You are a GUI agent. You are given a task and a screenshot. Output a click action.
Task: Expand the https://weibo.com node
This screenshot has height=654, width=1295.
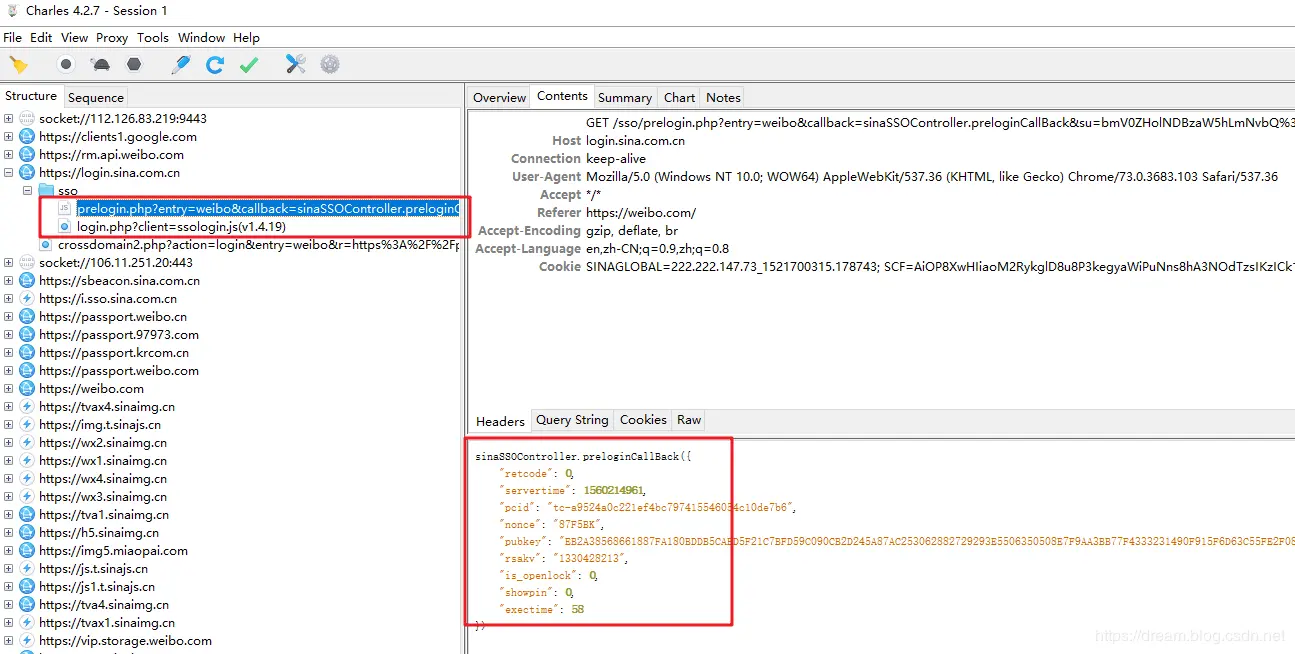pyautogui.click(x=9, y=389)
